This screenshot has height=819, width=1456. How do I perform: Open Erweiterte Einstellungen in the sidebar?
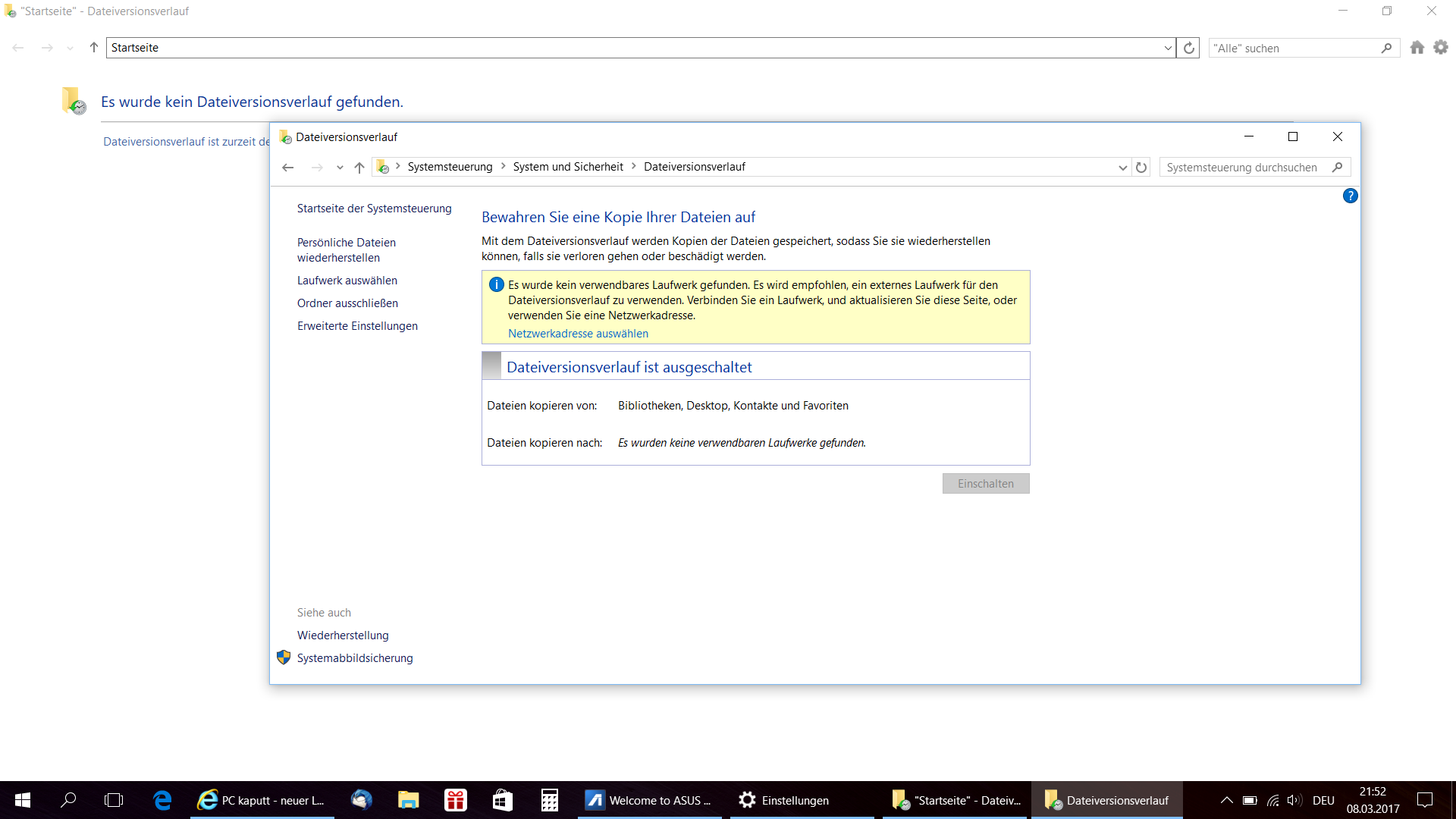pyautogui.click(x=357, y=326)
